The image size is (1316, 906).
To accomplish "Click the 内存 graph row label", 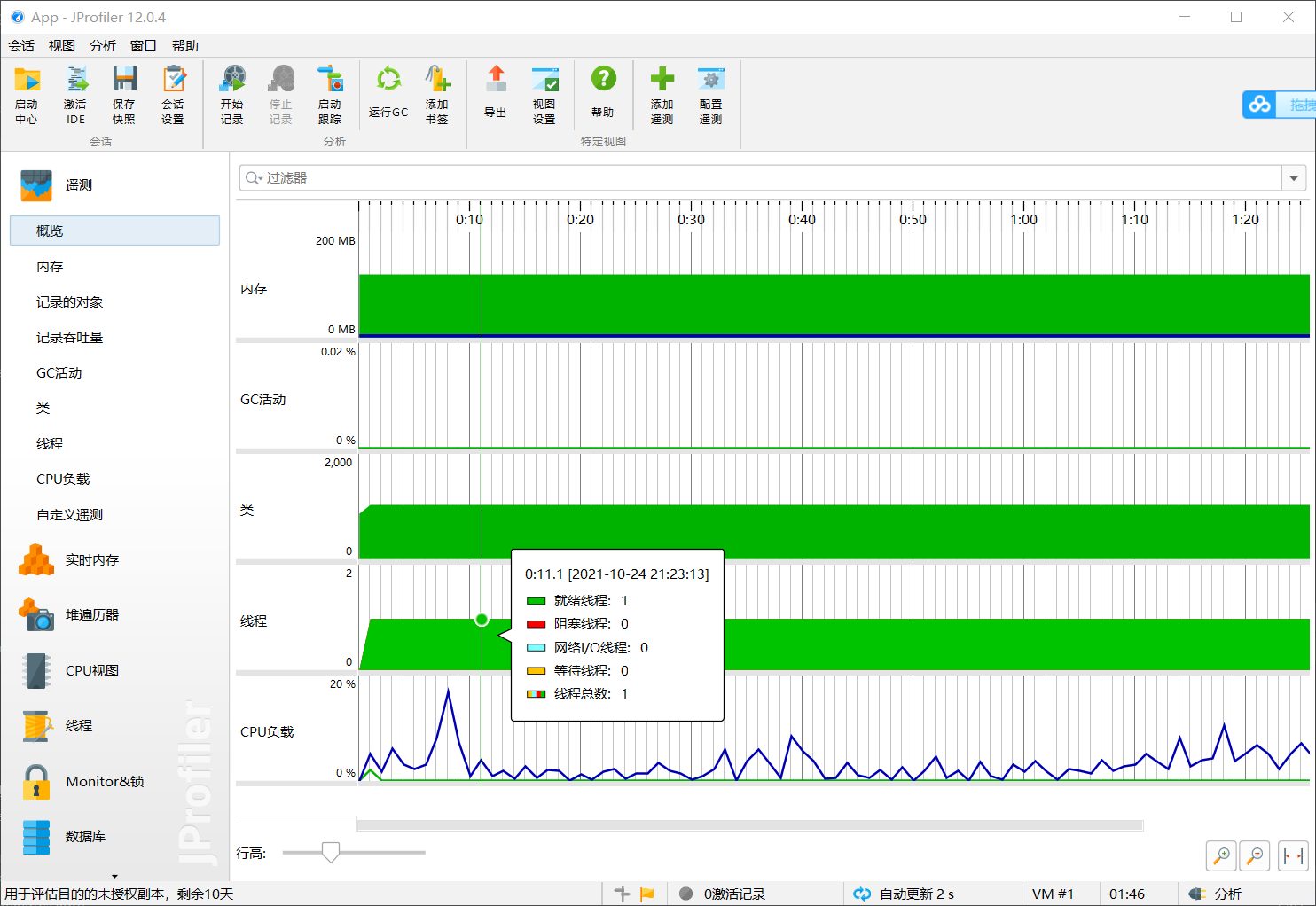I will click(254, 289).
